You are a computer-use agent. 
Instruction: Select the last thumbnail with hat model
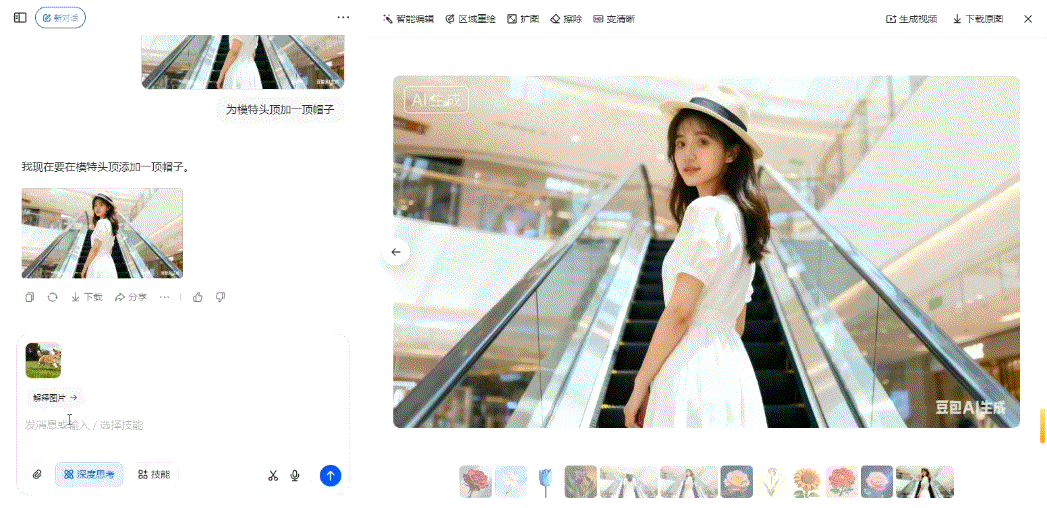925,482
